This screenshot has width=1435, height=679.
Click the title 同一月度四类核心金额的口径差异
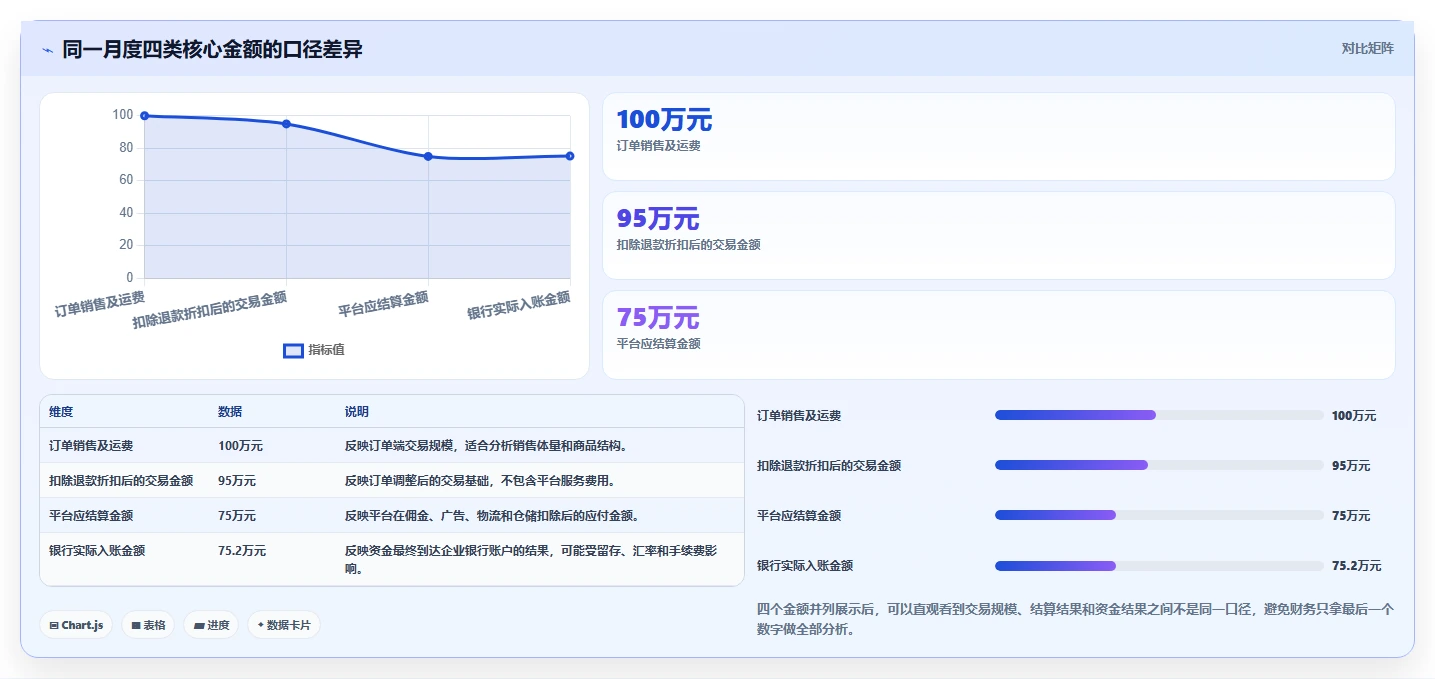coord(212,49)
